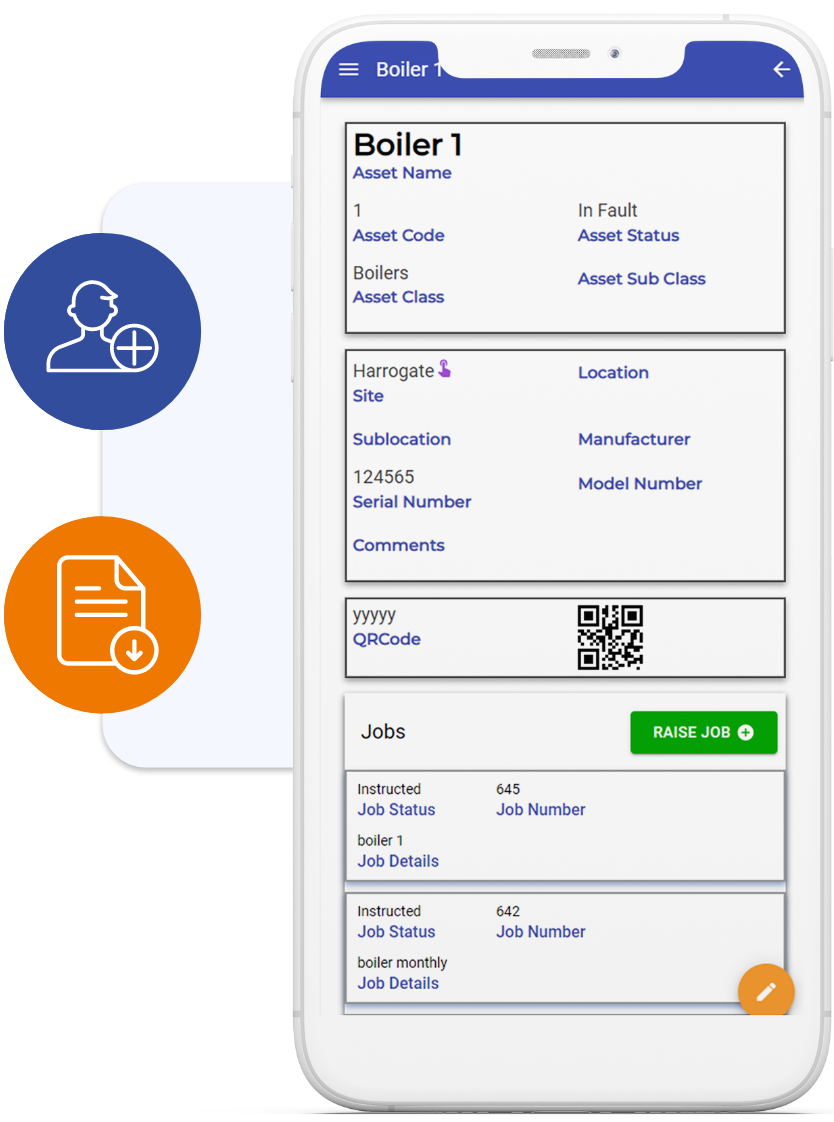Select serial number '124565'
This screenshot has height=1122, width=834.
tap(383, 477)
